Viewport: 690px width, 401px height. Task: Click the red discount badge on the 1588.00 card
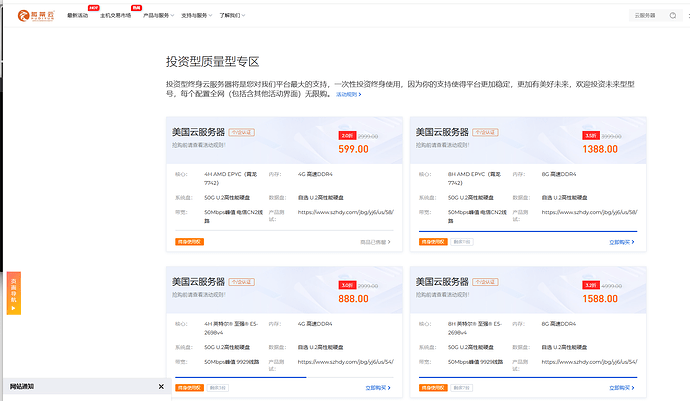591,286
